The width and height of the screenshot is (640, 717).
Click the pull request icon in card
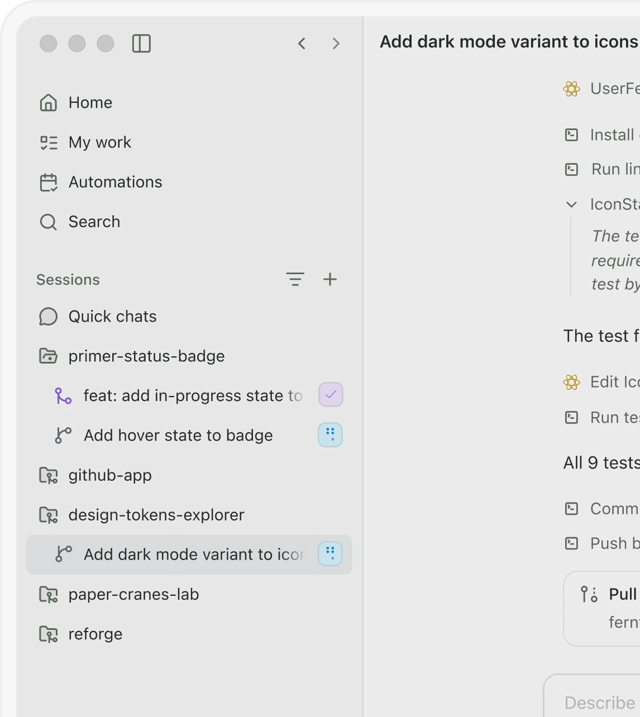[589, 594]
